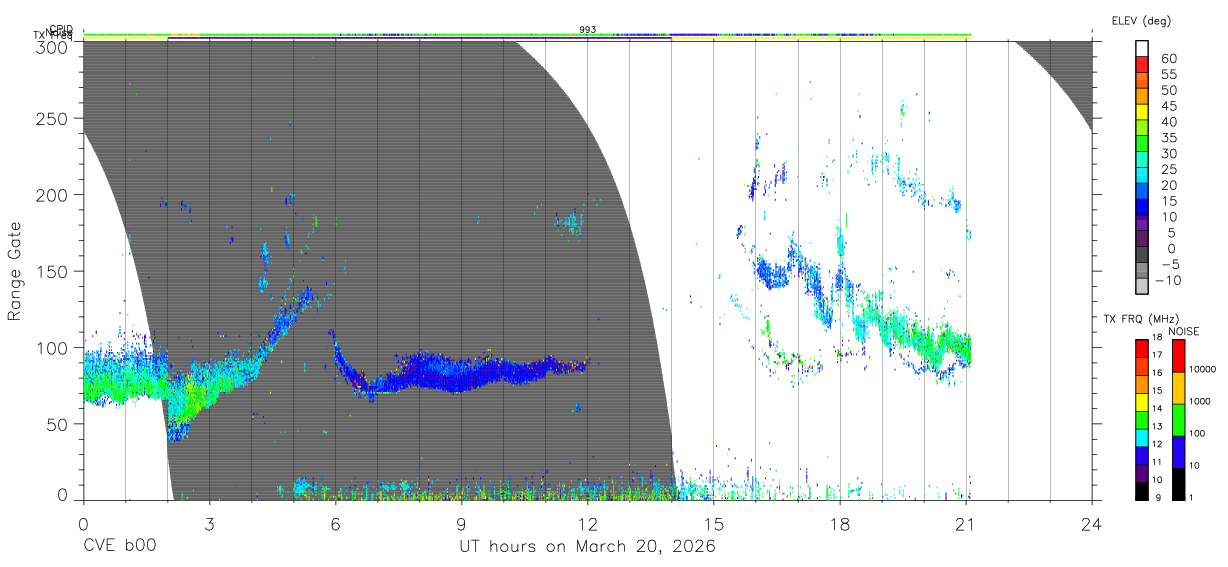The image size is (1228, 567).
Task: Click the '50' tick on Range Gate axis
Action: pos(57,424)
